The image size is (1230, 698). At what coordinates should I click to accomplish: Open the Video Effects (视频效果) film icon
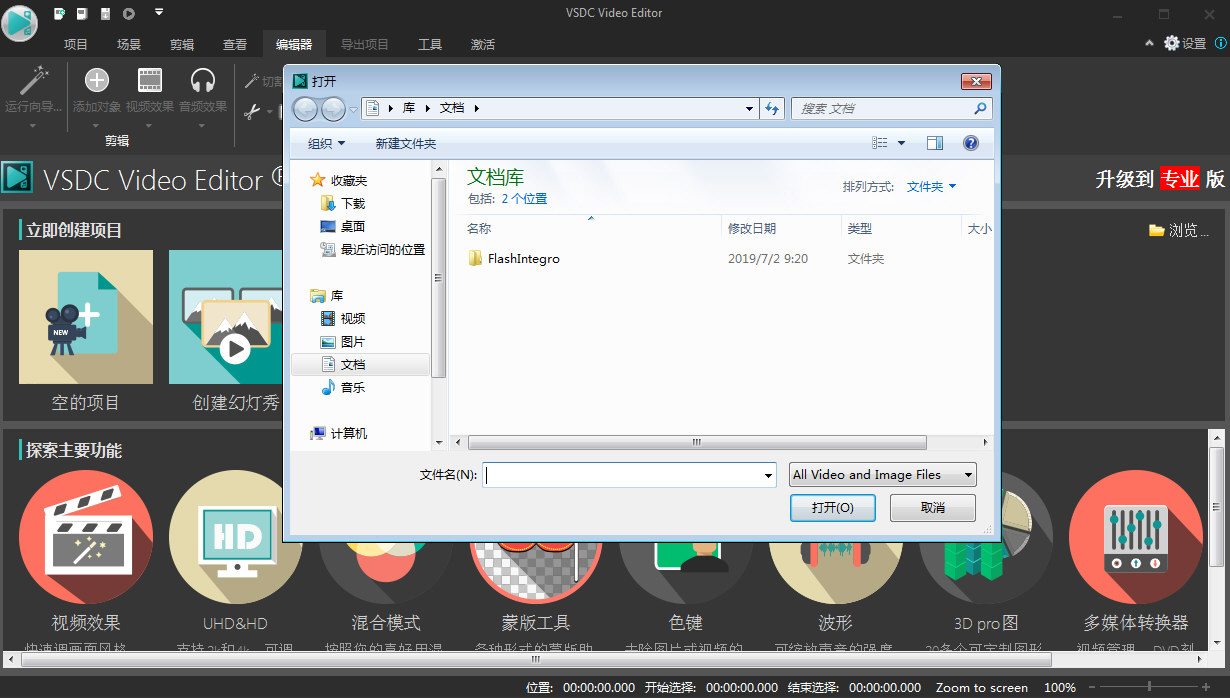[150, 81]
